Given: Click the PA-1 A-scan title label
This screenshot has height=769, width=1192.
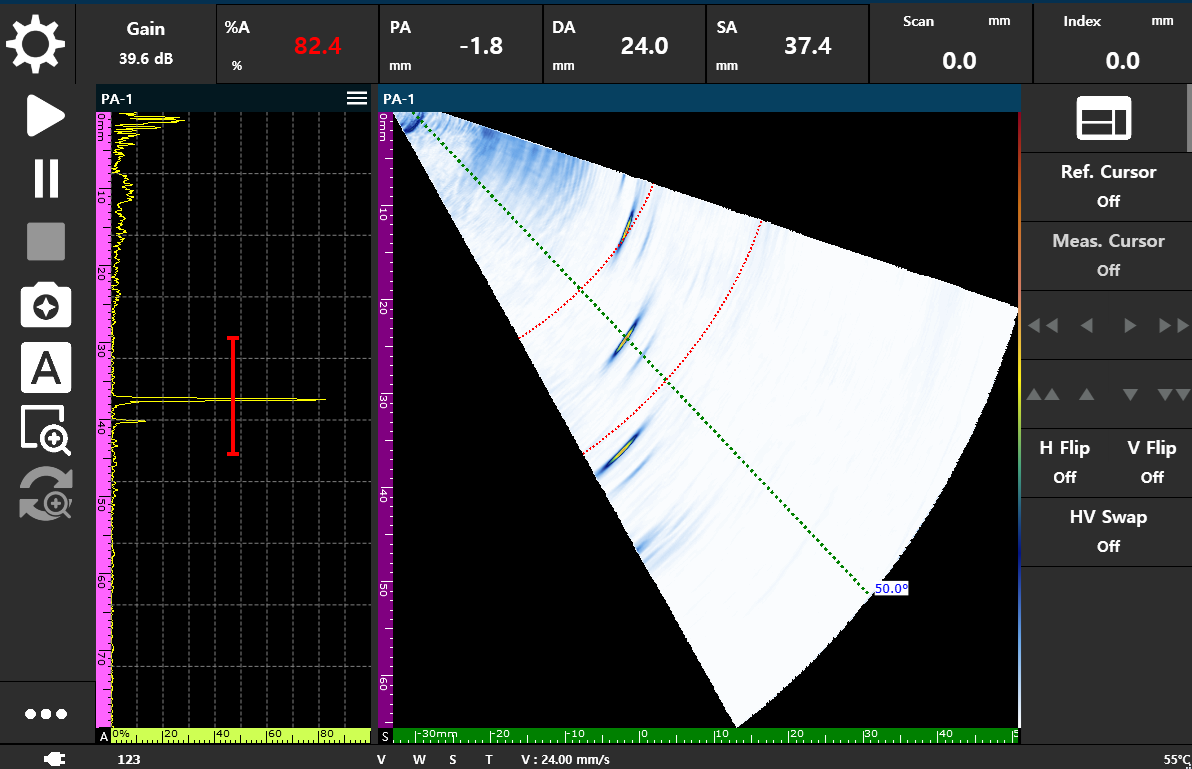Looking at the screenshot, I should [116, 99].
